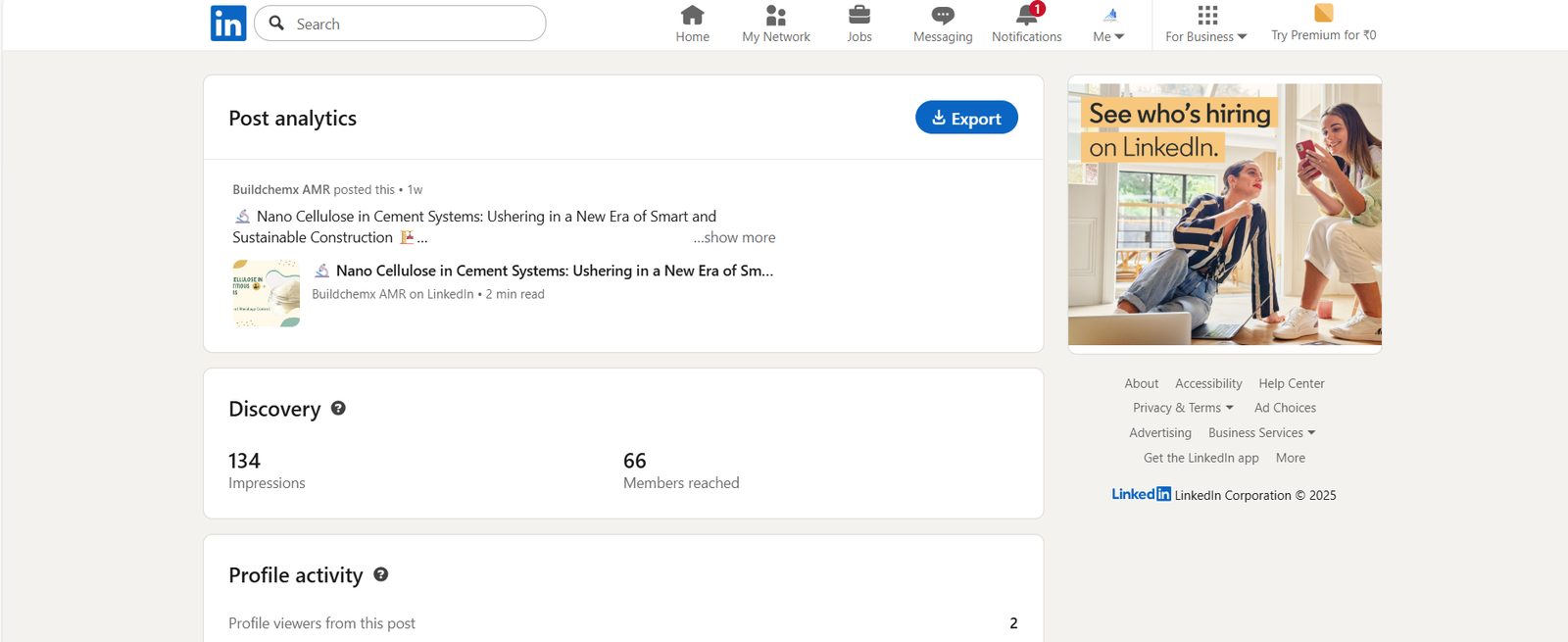Click the article thumbnail image
Screen dimensions: 1568x642
point(267,293)
